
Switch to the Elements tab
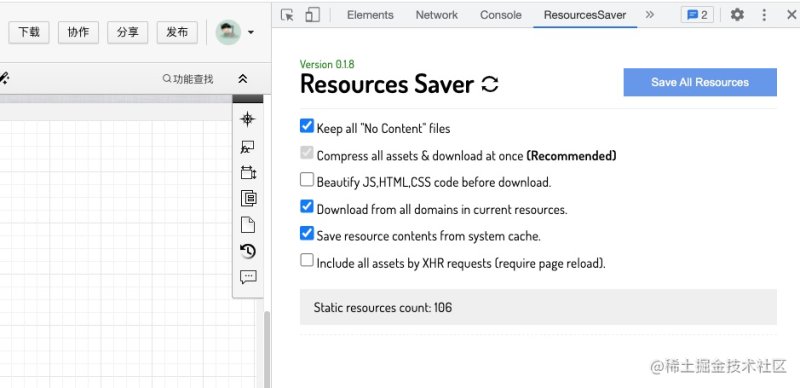[x=370, y=15]
